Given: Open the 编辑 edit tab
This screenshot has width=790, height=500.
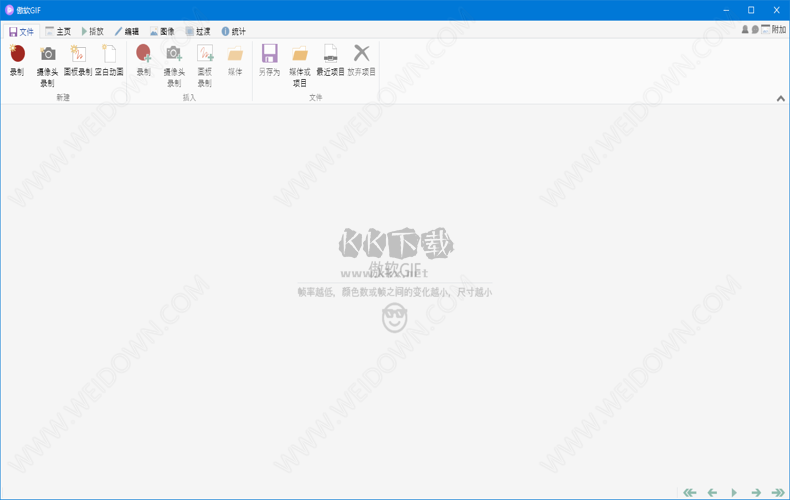Looking at the screenshot, I should pyautogui.click(x=126, y=32).
